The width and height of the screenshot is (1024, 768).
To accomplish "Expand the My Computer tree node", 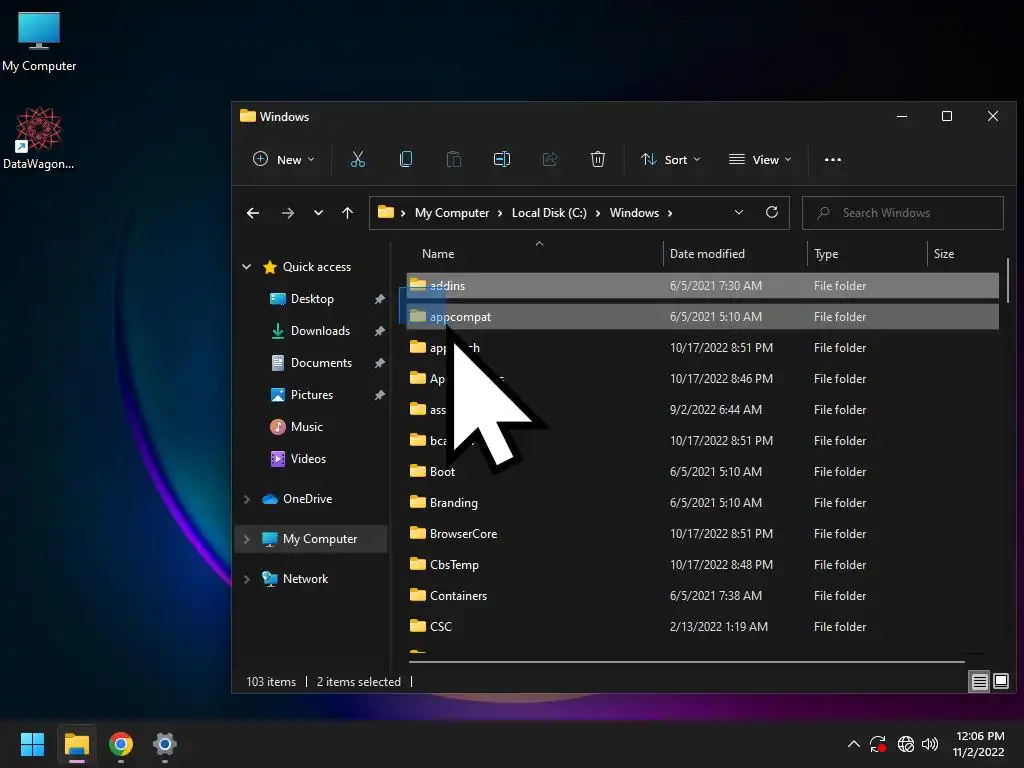I will click(x=246, y=539).
